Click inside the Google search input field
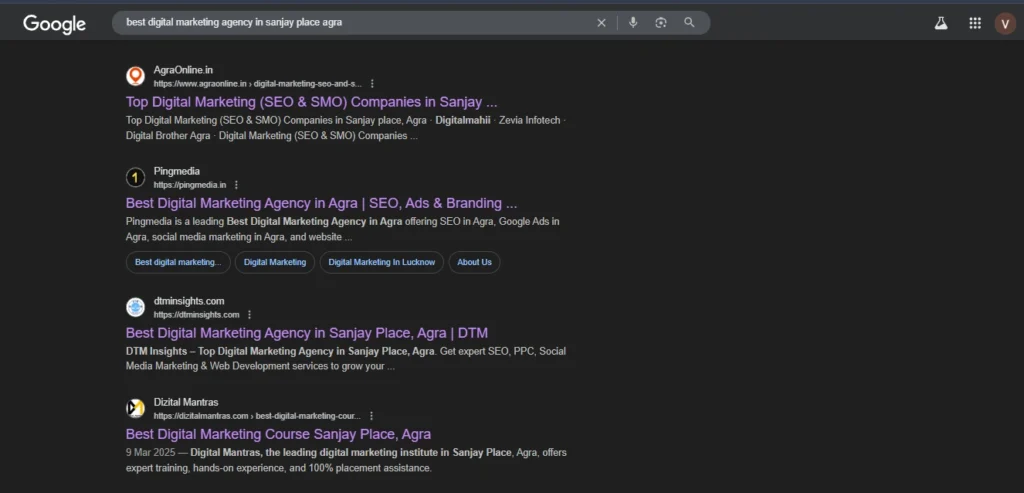The width and height of the screenshot is (1024, 493). tap(350, 23)
